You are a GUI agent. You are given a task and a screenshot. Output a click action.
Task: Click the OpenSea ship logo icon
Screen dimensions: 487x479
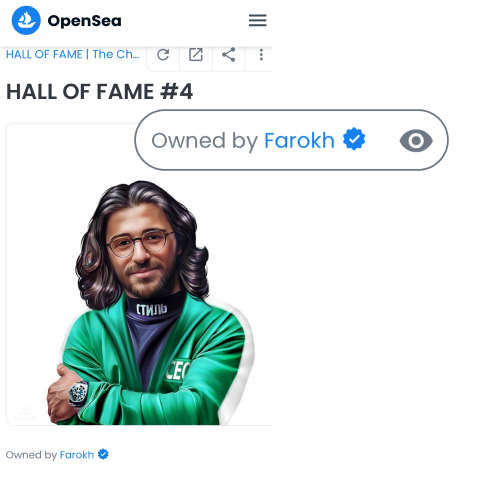coord(26,20)
